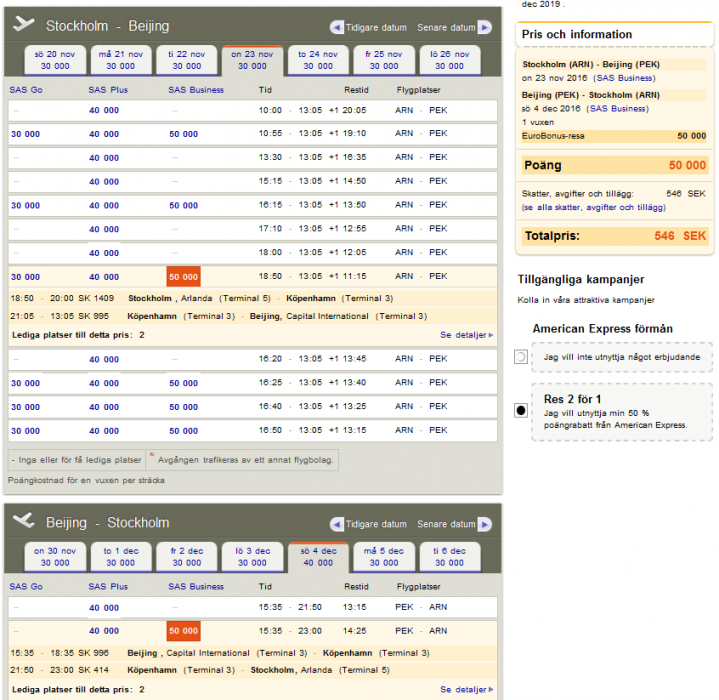Expand 'Se detaljer' for return flight
Screen dimensions: 719x700
click(x=466, y=690)
